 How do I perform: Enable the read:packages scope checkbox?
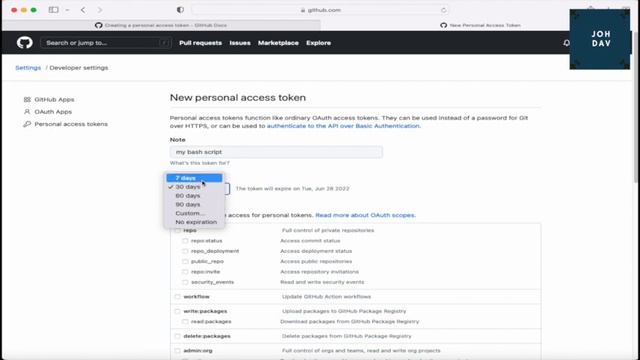click(185, 322)
